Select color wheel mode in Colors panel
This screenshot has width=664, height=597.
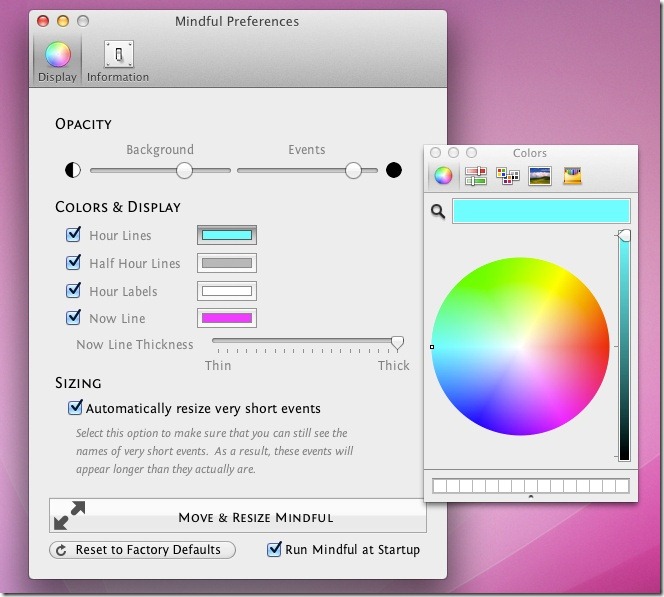[x=443, y=175]
